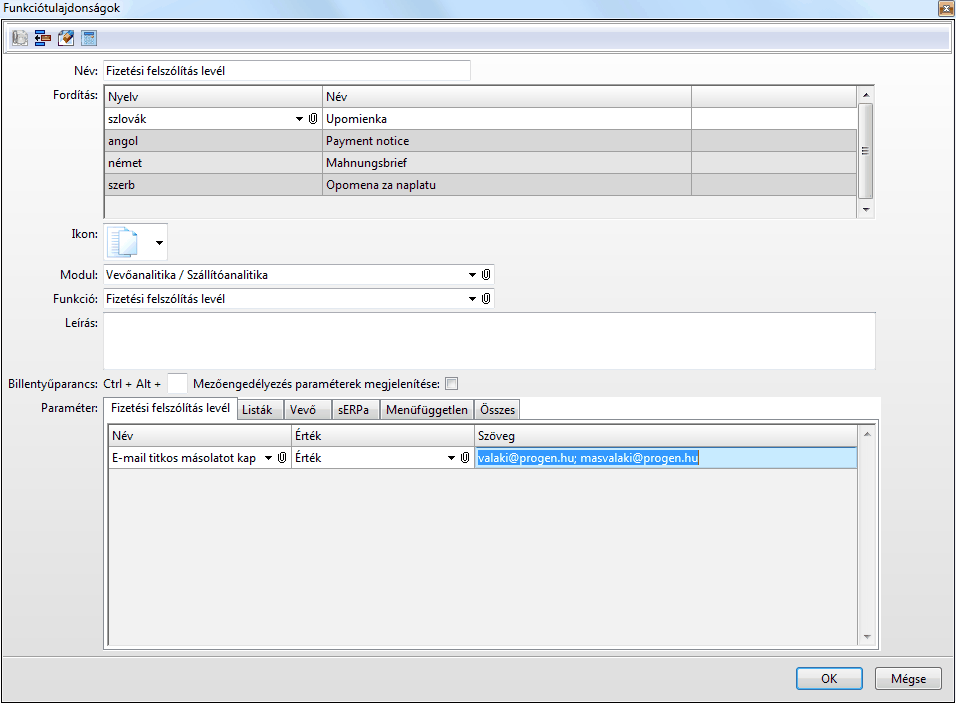Click Fordítás table scroll up arrow
956x704 pixels.
click(866, 94)
